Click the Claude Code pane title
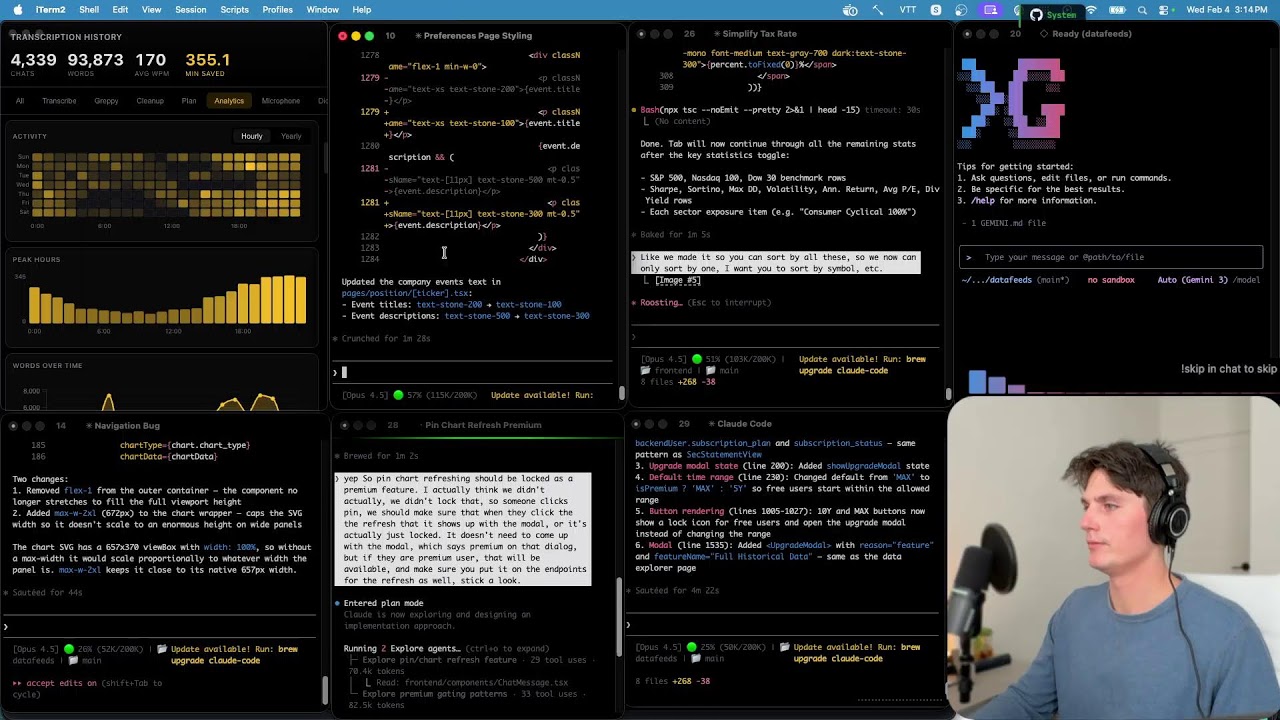Image resolution: width=1280 pixels, height=720 pixels. 744,424
